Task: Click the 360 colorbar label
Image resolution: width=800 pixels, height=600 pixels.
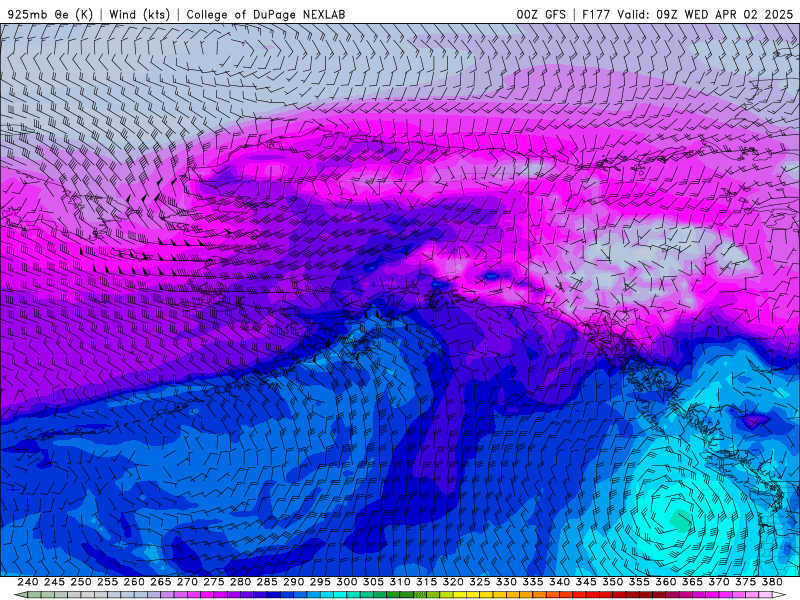Action: pyautogui.click(x=665, y=582)
